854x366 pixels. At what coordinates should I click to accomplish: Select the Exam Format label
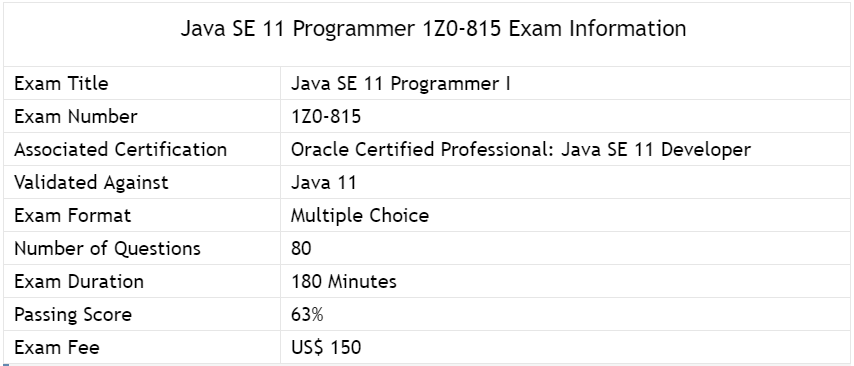72,216
